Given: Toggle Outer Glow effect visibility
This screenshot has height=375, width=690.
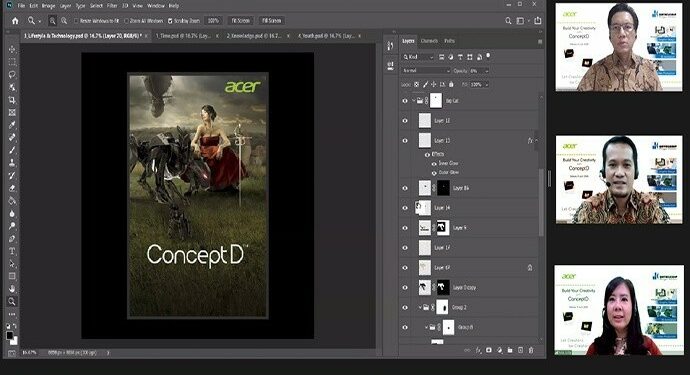Looking at the screenshot, I should click(434, 173).
